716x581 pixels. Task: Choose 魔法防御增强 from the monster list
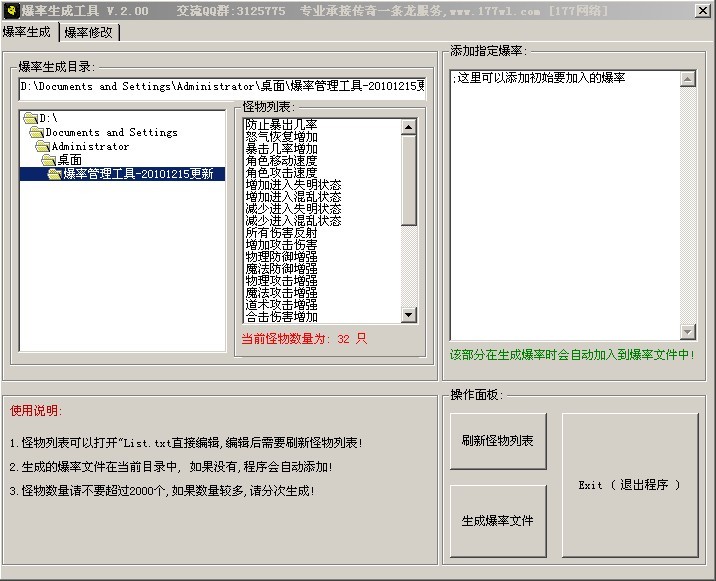pyautogui.click(x=281, y=268)
